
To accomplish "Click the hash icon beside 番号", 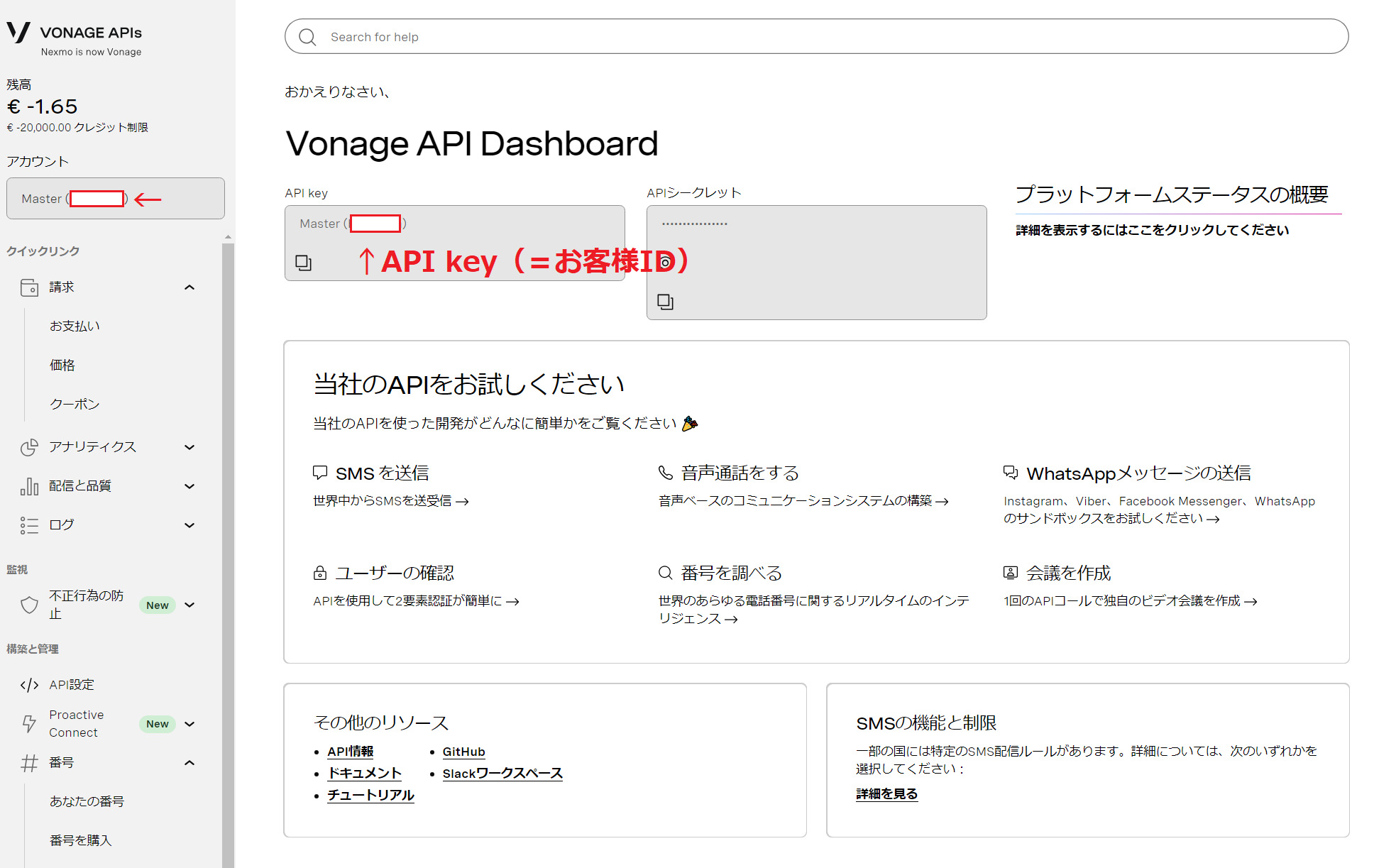I will tap(29, 763).
